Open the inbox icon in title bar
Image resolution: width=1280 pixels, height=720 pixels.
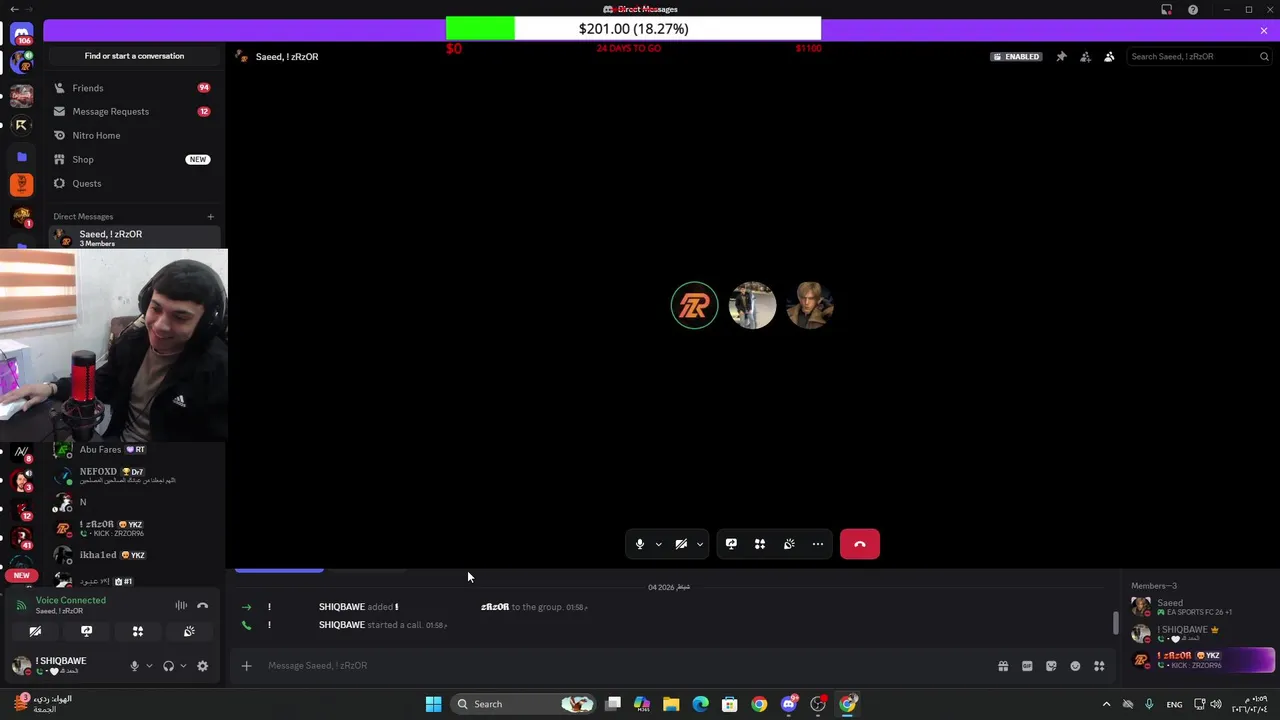(1166, 10)
